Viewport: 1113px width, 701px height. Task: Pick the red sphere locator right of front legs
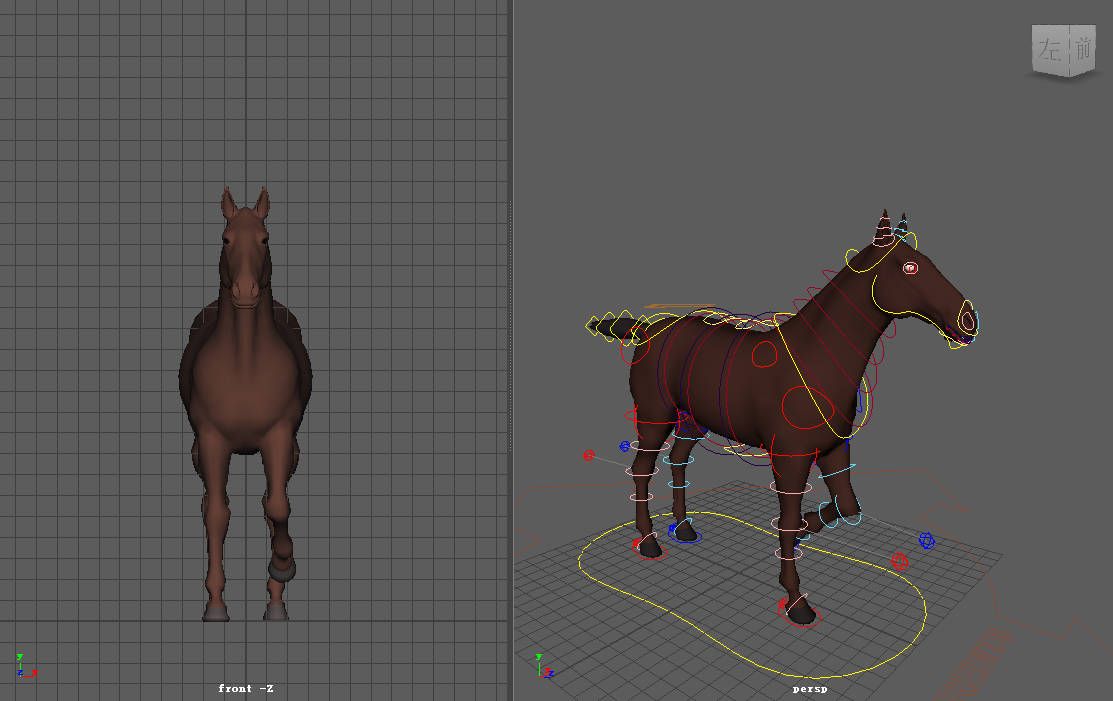click(899, 562)
